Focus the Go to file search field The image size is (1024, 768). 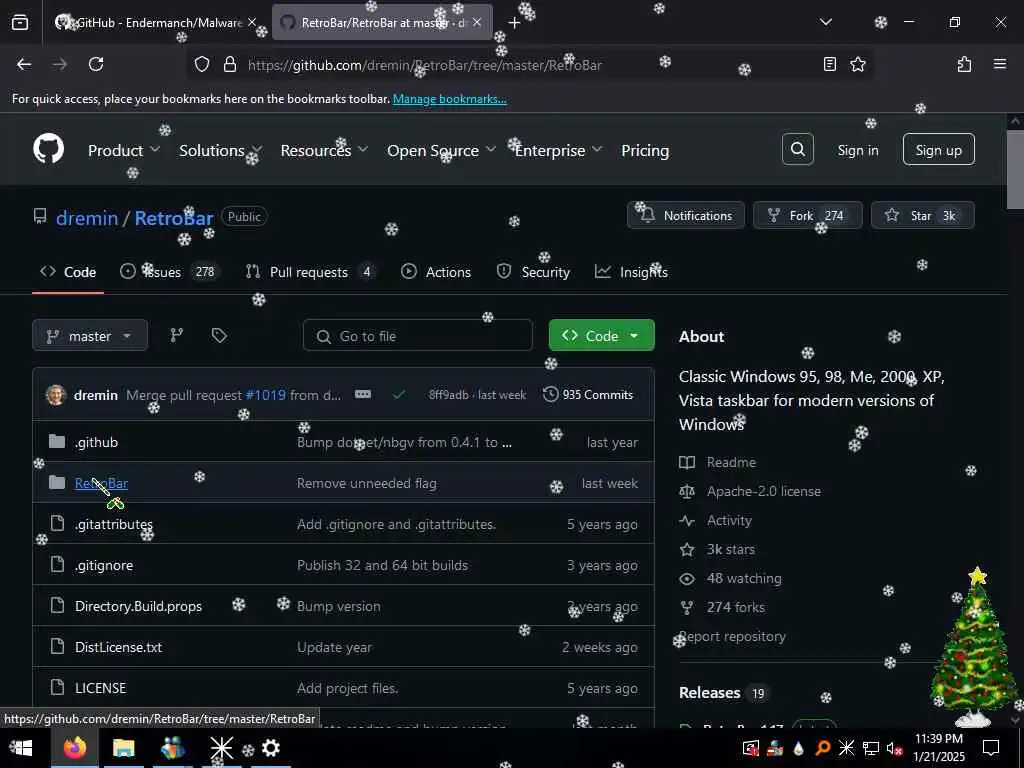point(418,336)
